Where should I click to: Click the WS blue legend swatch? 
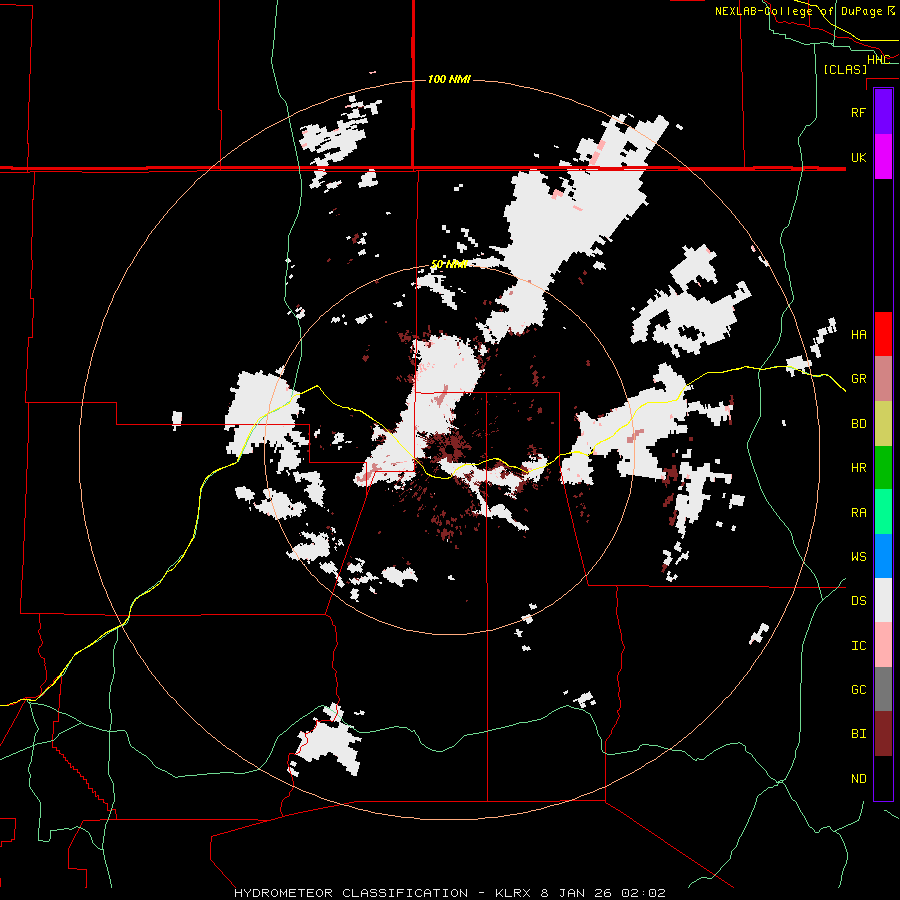[883, 556]
